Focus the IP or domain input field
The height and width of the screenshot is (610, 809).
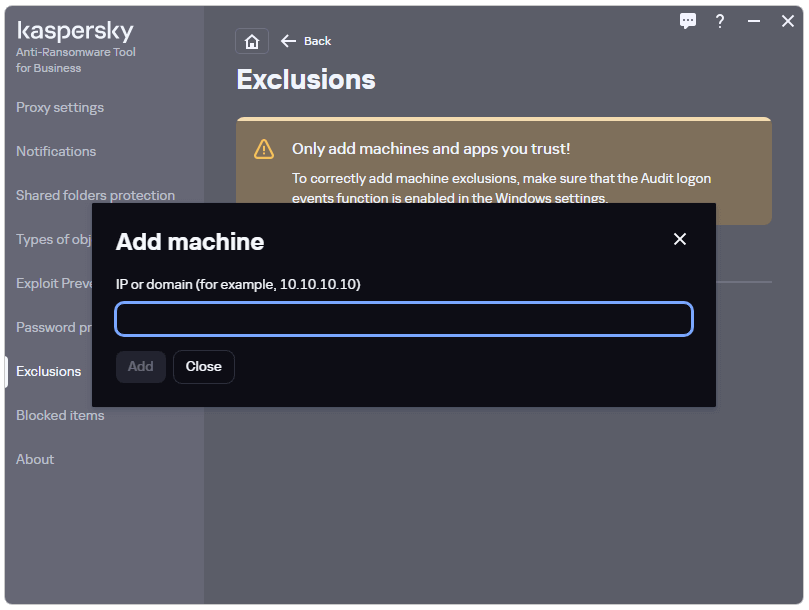[404, 319]
